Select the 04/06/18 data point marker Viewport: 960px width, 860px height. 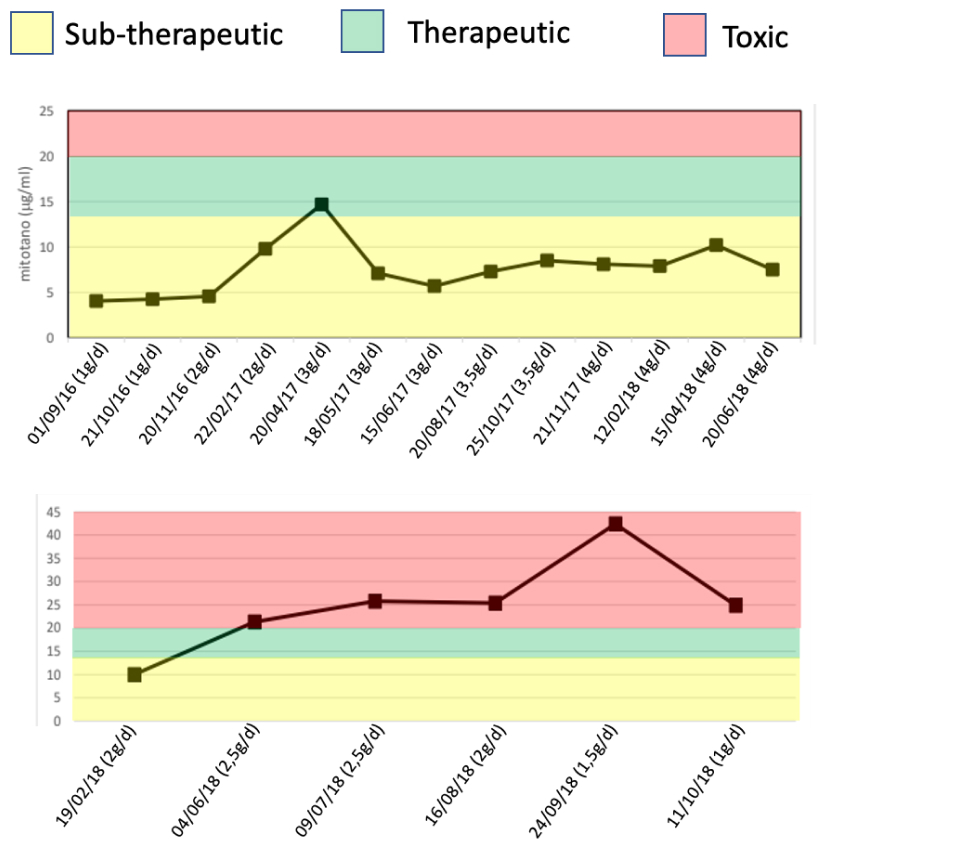254,622
